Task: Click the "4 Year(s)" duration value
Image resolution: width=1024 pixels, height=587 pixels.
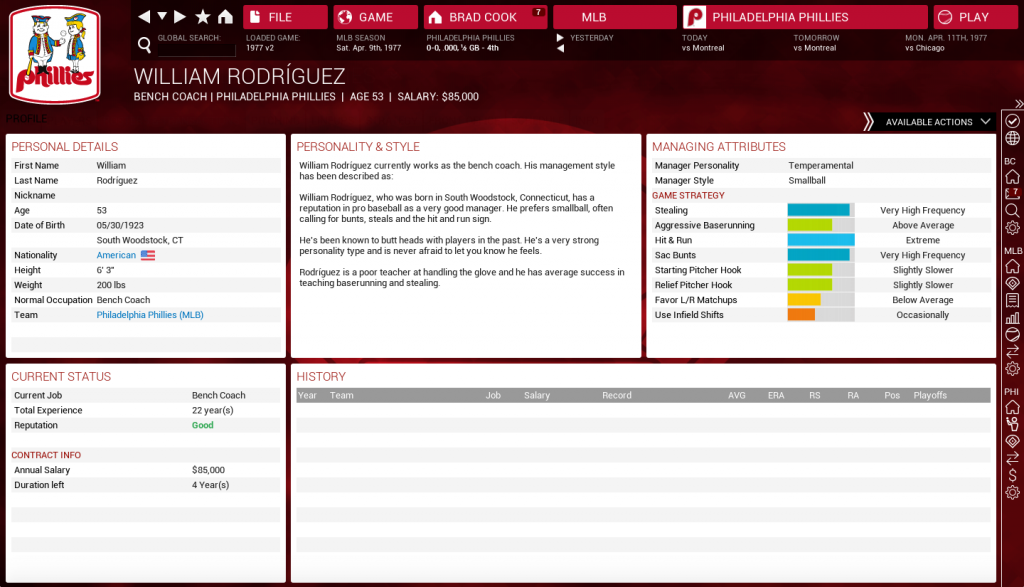Action: 210,485
